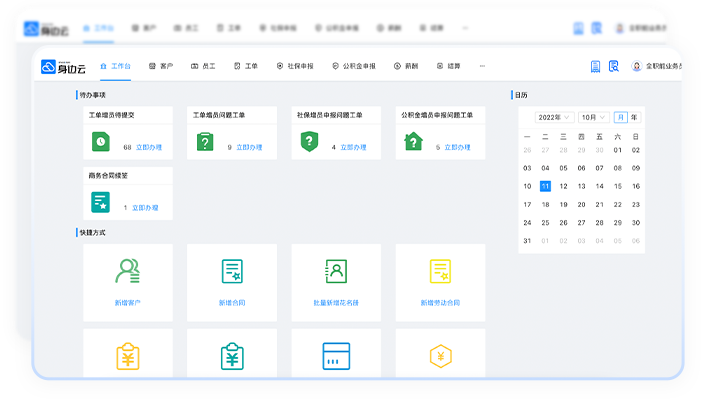Click the 身边云 cloud logo
Image resolution: width=701 pixels, height=399 pixels.
63,67
